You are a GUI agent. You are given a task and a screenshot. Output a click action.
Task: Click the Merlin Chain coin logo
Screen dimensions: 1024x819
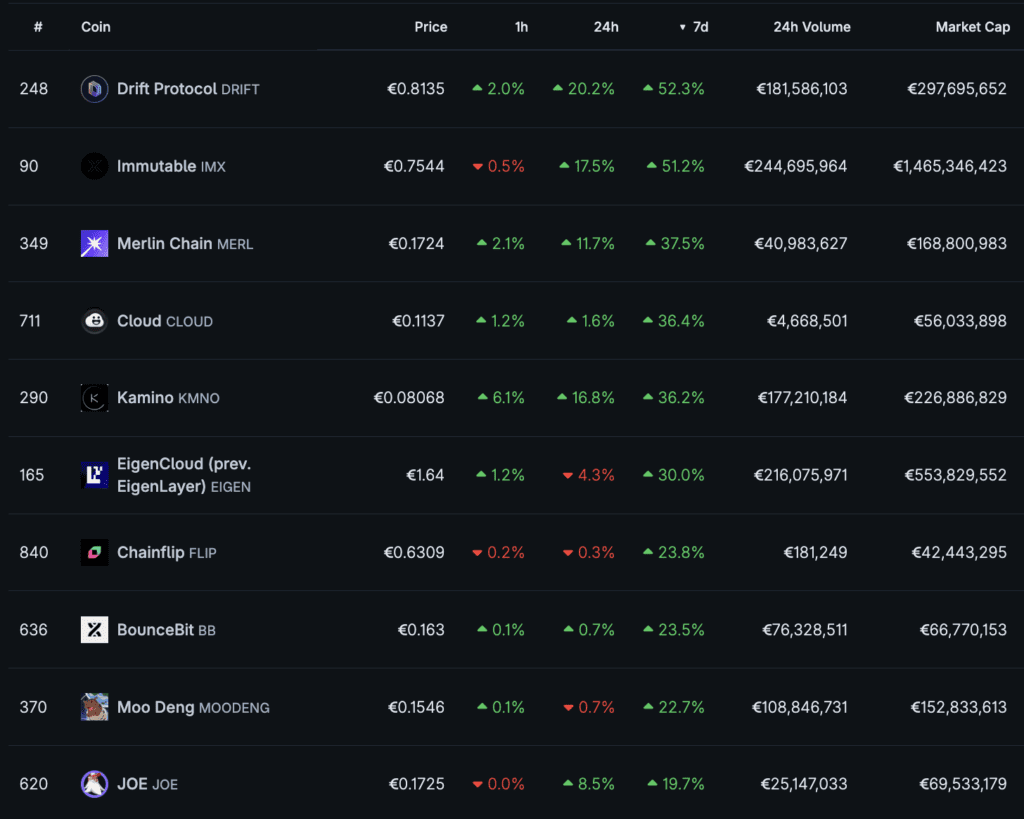pos(94,244)
